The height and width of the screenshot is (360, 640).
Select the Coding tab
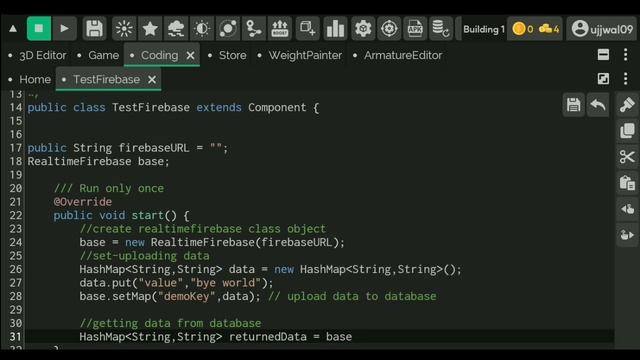coord(160,55)
